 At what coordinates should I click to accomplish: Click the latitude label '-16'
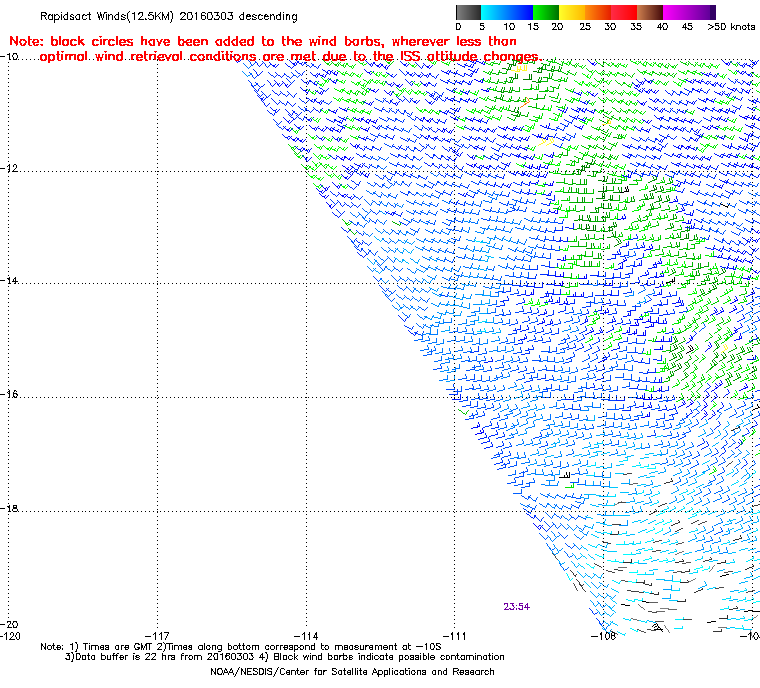[9, 394]
